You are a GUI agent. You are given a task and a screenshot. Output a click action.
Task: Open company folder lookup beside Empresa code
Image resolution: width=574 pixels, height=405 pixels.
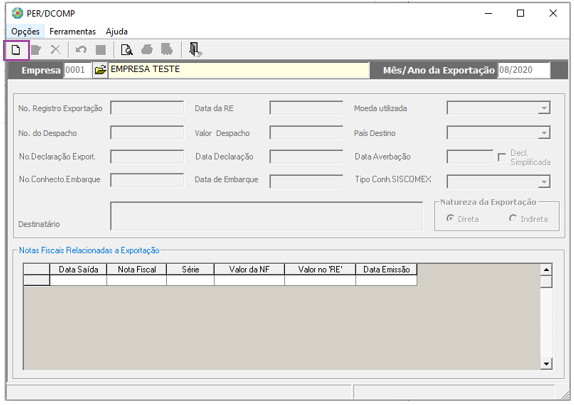[x=100, y=70]
